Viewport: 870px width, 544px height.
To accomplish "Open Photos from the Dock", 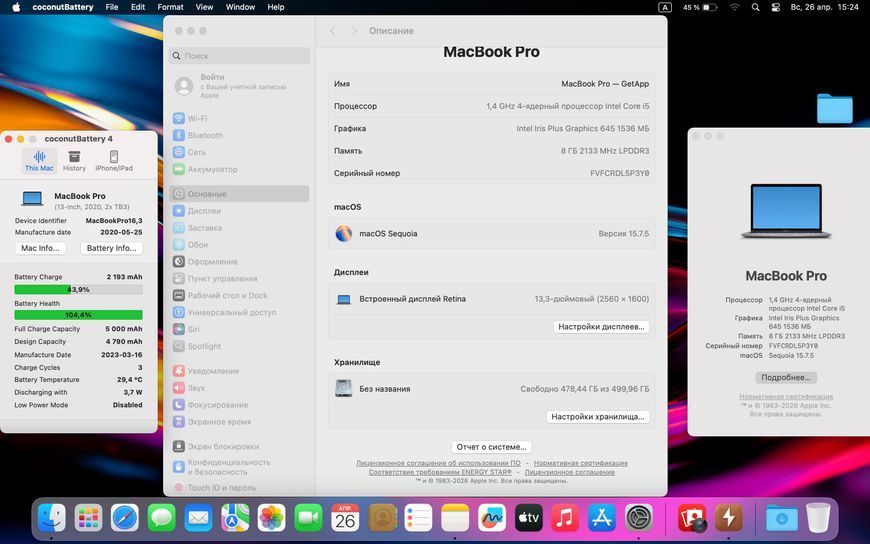I will pyautogui.click(x=271, y=518).
